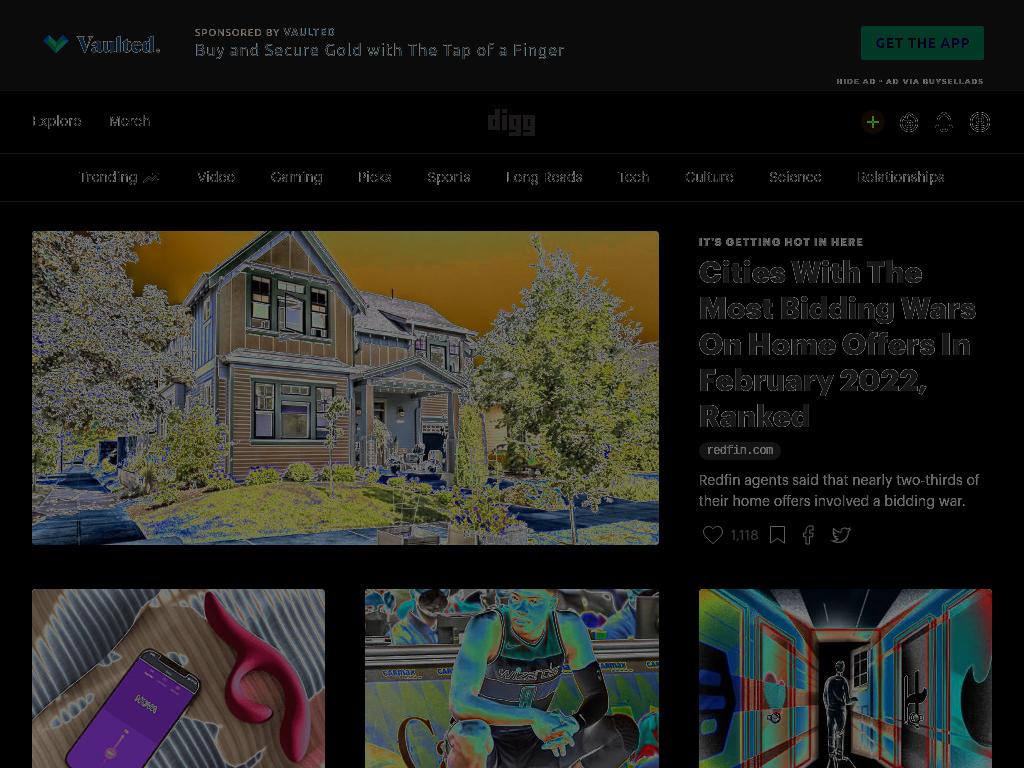This screenshot has width=1024, height=768.
Task: Like the Redfin bidding wars story
Action: (x=712, y=535)
